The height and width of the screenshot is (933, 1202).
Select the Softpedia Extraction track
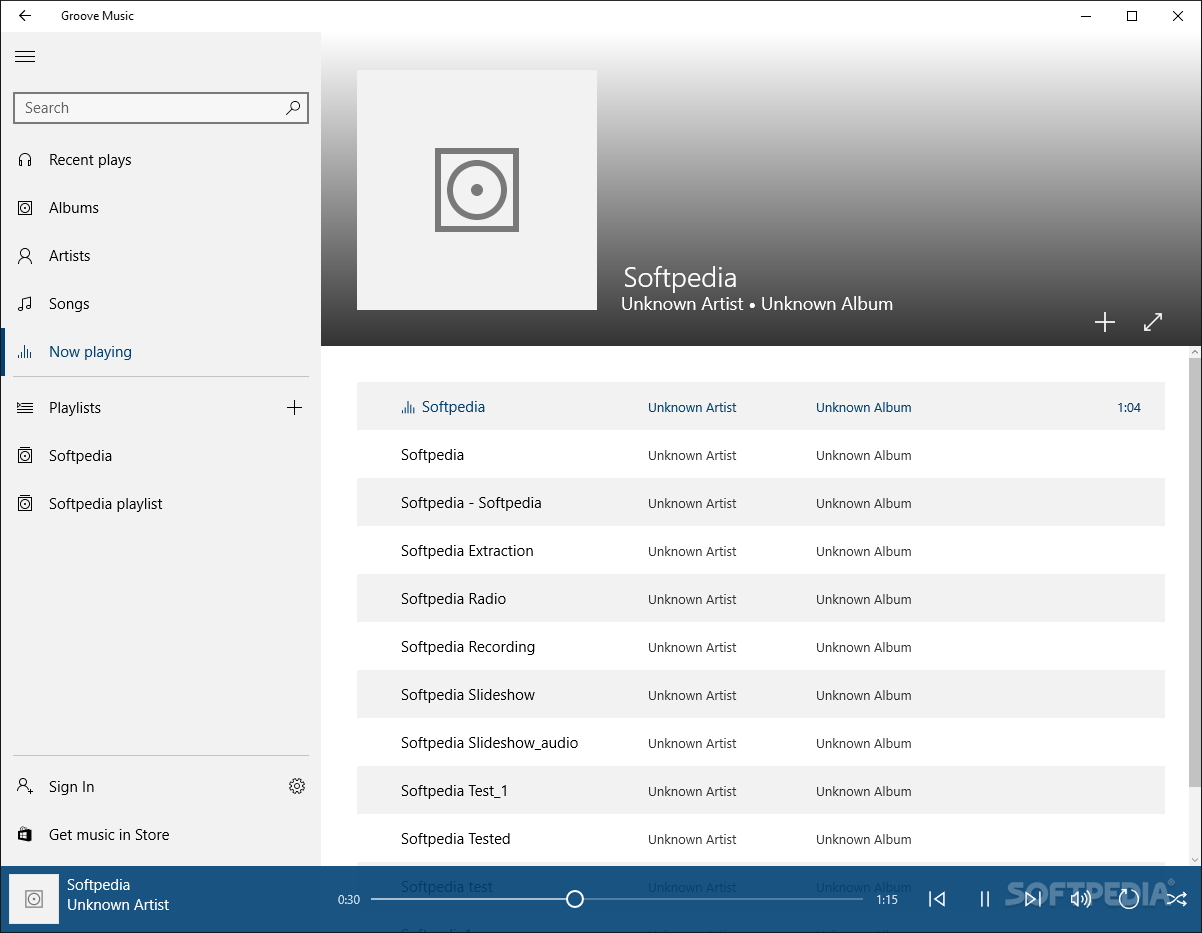tap(761, 551)
